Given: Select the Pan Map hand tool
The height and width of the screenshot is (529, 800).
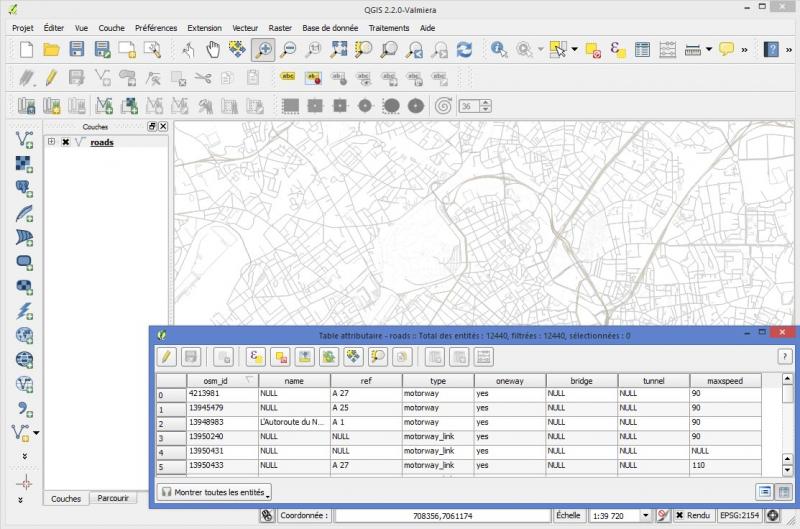Looking at the screenshot, I should [x=213, y=49].
